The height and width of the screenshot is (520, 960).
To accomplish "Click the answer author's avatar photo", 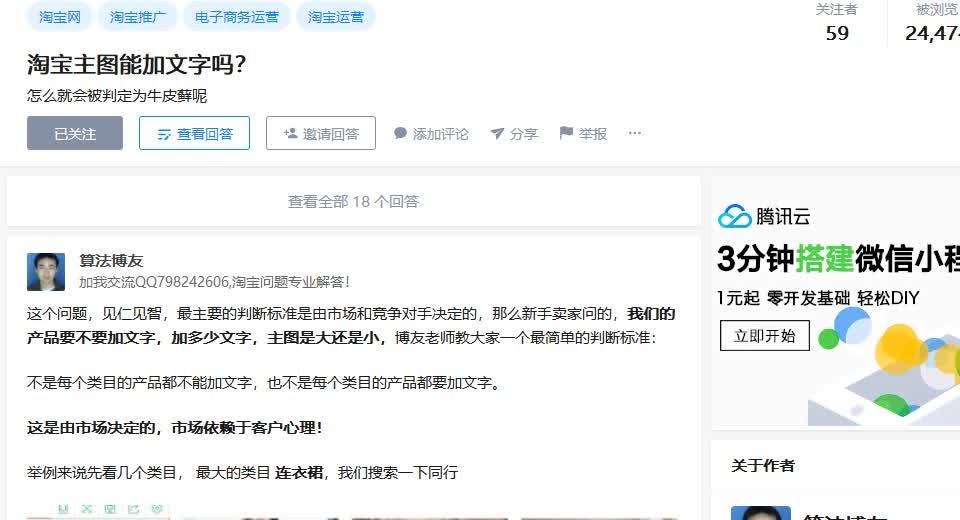I will 46,271.
